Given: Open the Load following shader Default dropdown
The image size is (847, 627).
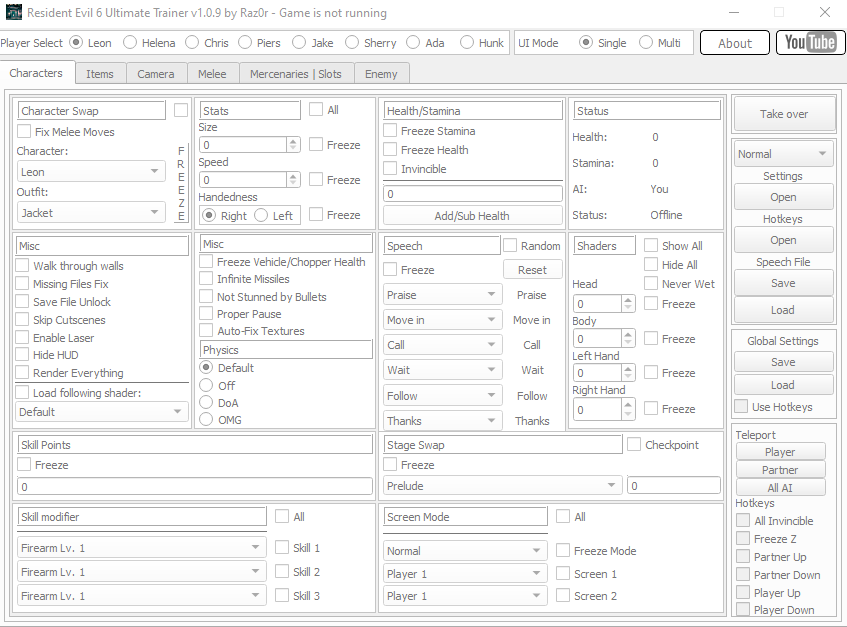Looking at the screenshot, I should click(102, 412).
